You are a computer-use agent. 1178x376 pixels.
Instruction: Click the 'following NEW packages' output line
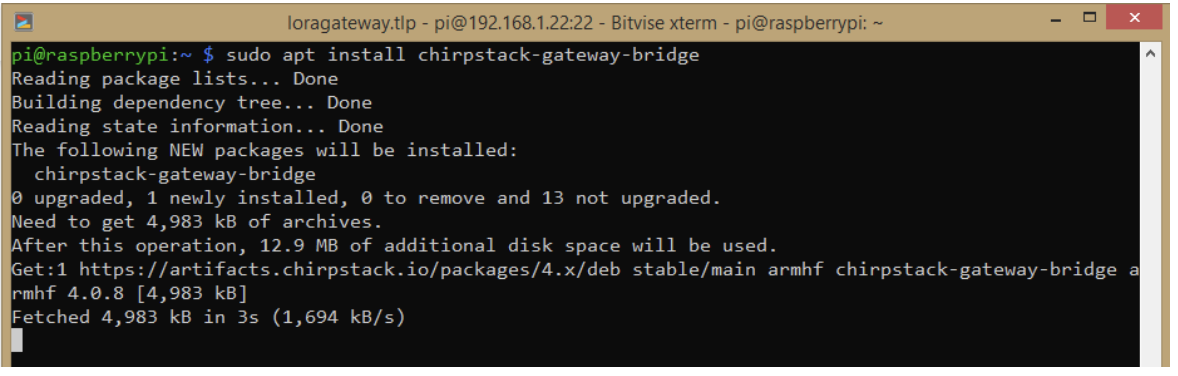(264, 150)
